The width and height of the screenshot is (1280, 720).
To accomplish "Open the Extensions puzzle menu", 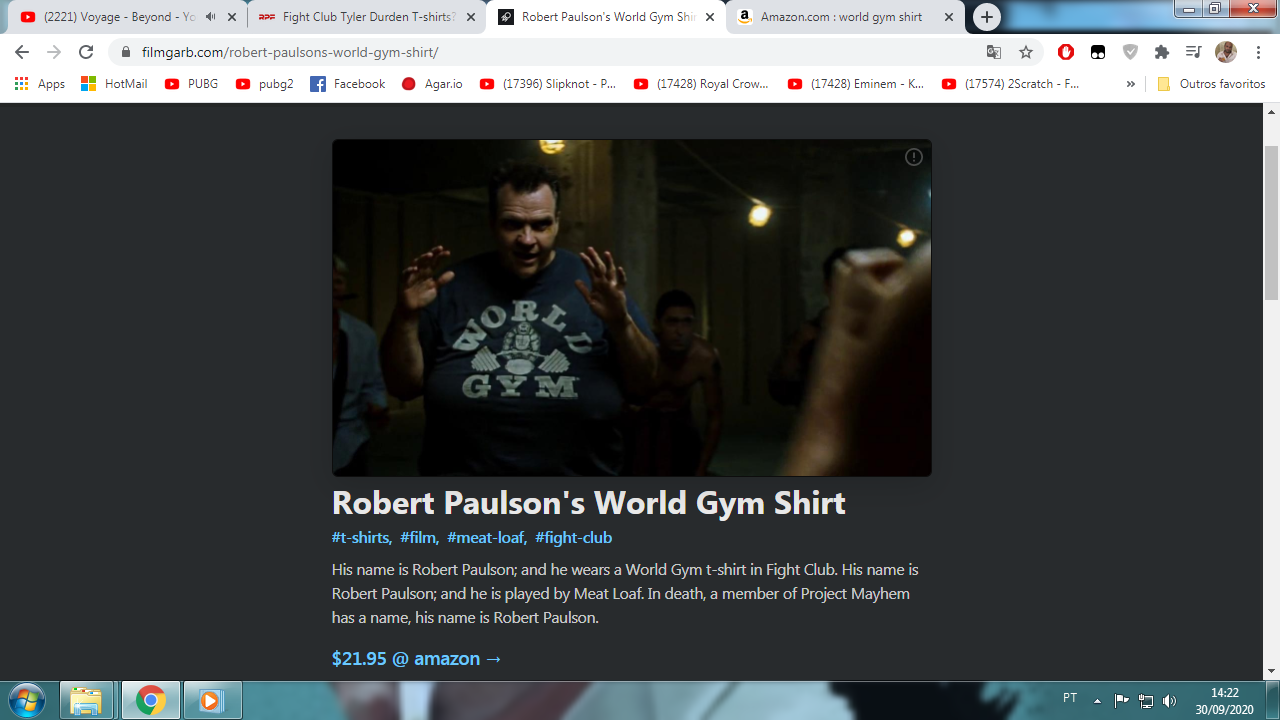I will 1161,52.
